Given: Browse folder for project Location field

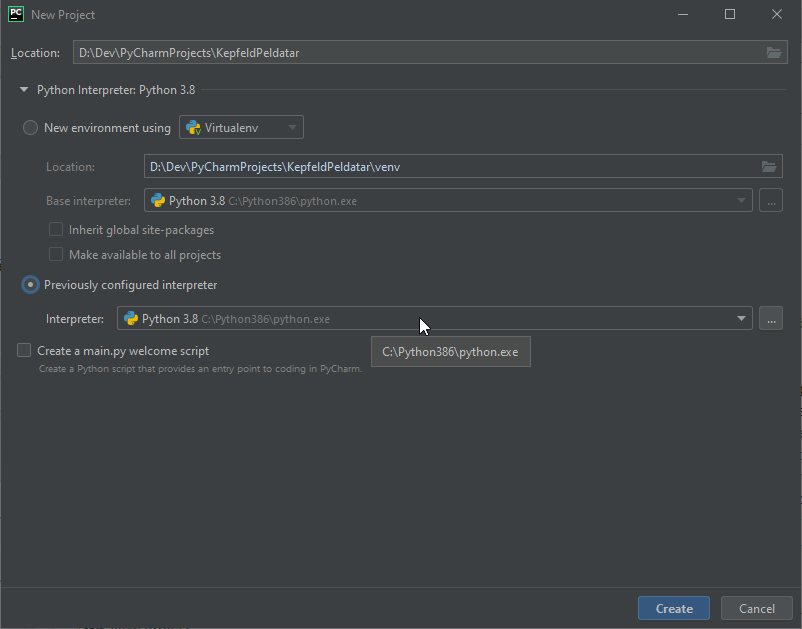Looking at the screenshot, I should coord(773,53).
